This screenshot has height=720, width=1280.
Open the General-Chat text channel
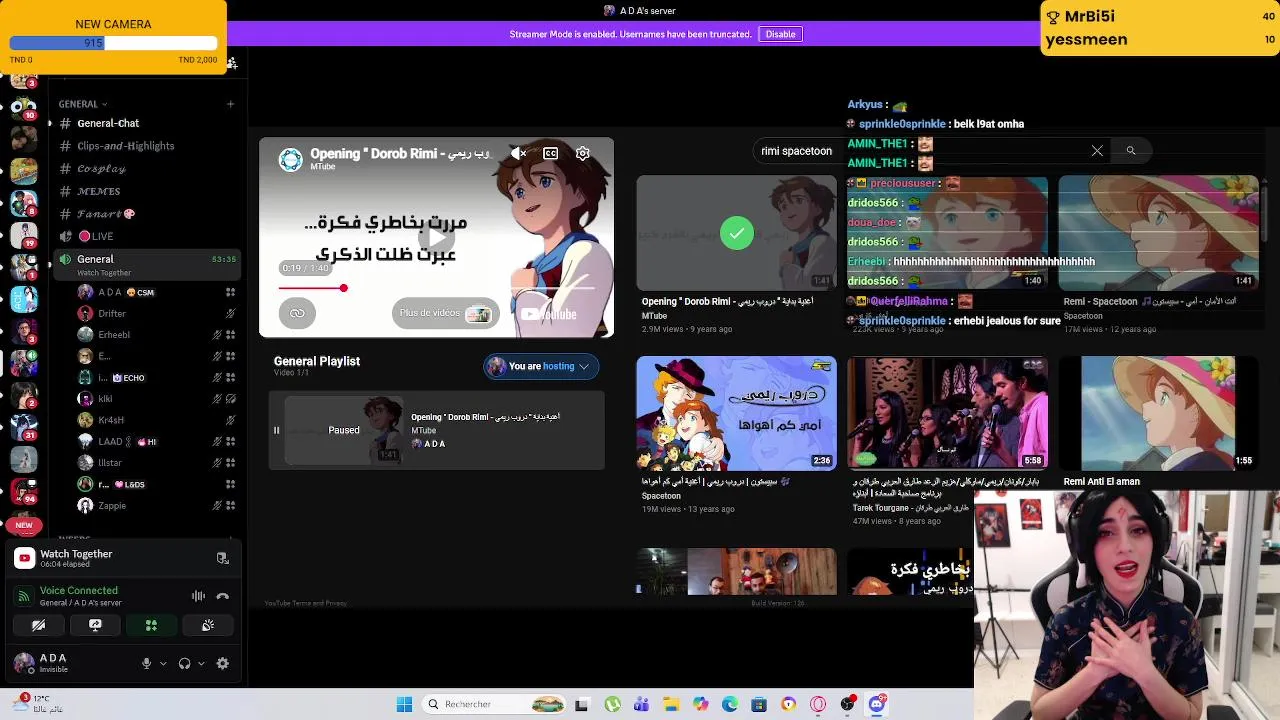[x=108, y=124]
